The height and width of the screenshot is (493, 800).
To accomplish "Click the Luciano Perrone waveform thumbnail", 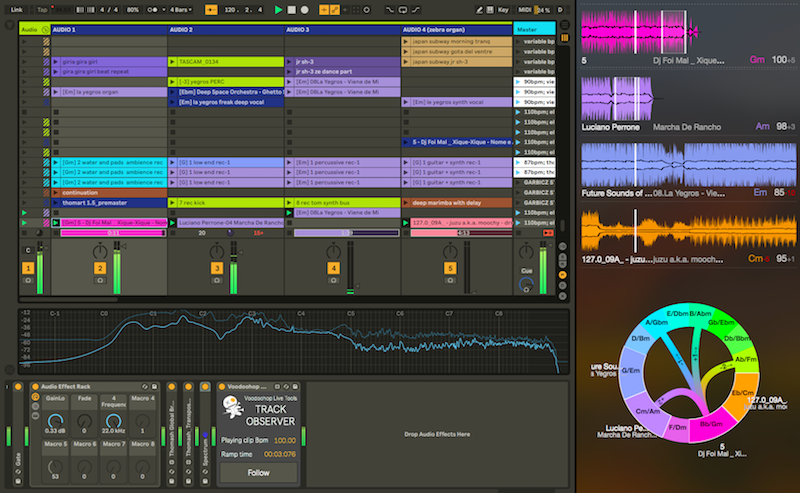I will pos(617,98).
